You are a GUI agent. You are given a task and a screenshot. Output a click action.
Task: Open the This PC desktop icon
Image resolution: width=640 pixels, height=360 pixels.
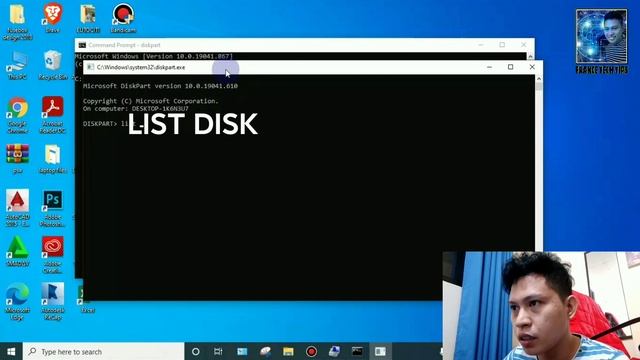tap(17, 64)
